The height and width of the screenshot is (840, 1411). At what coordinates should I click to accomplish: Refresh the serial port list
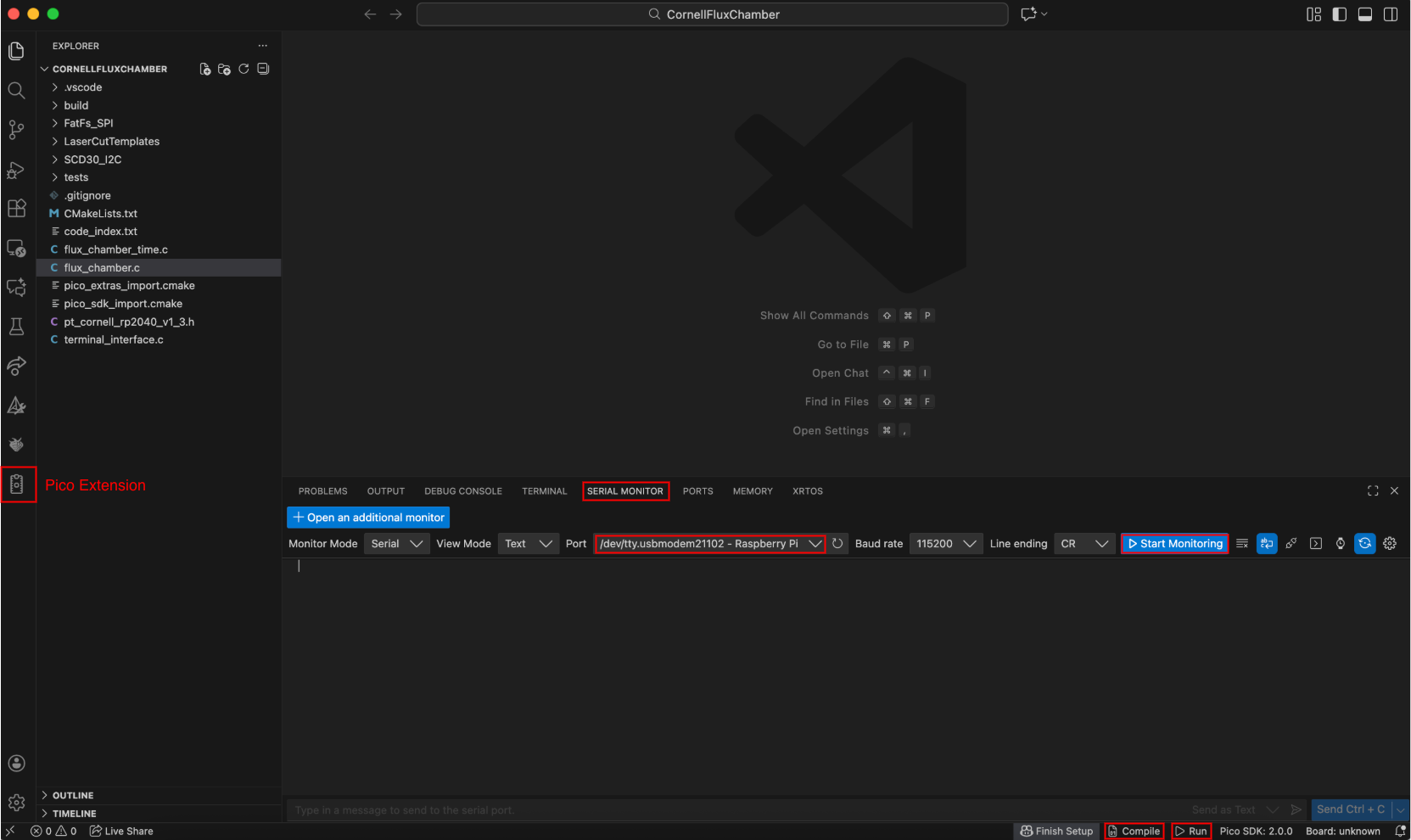(x=837, y=543)
